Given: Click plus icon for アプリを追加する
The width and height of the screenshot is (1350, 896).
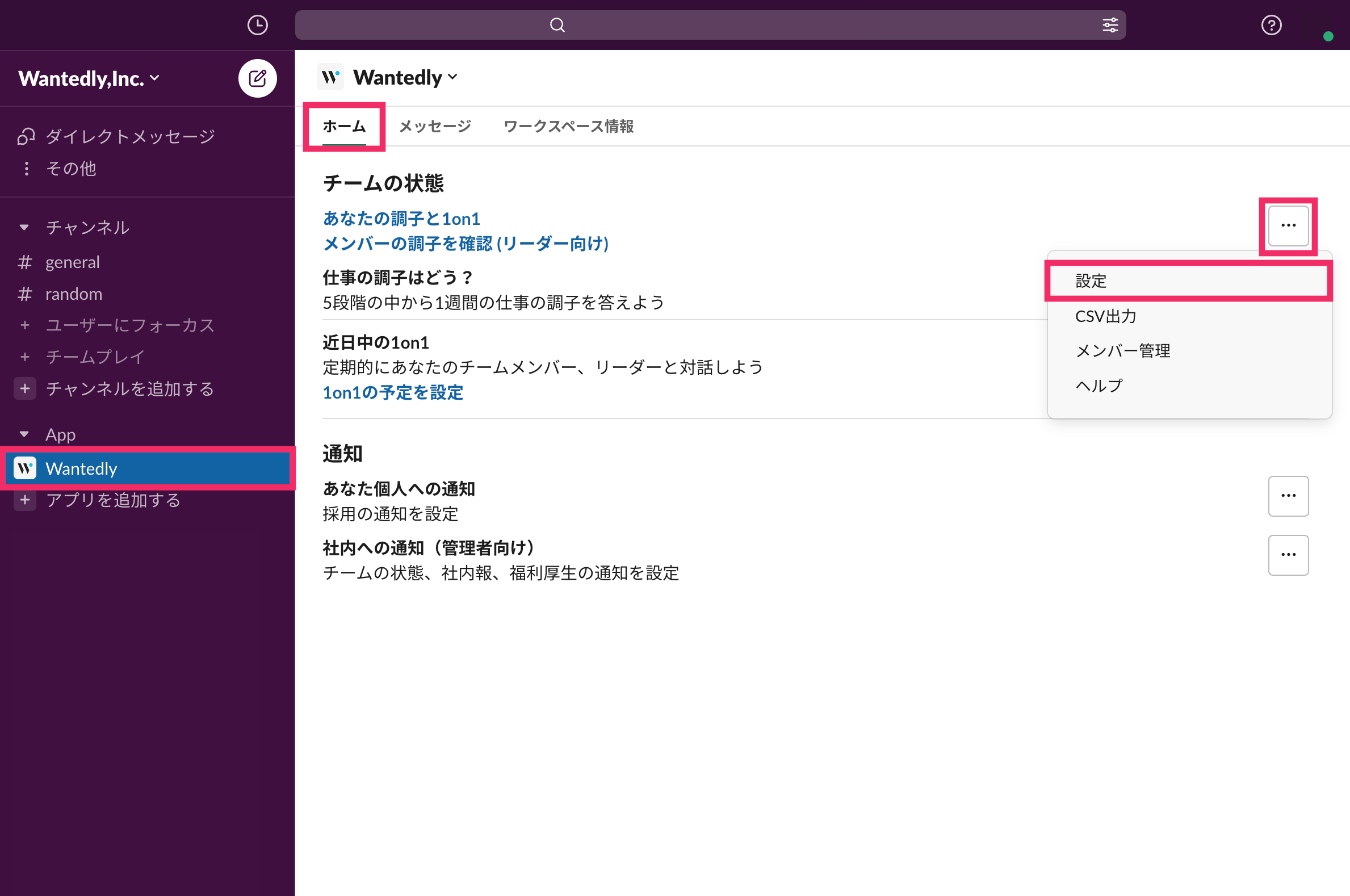Looking at the screenshot, I should (24, 500).
